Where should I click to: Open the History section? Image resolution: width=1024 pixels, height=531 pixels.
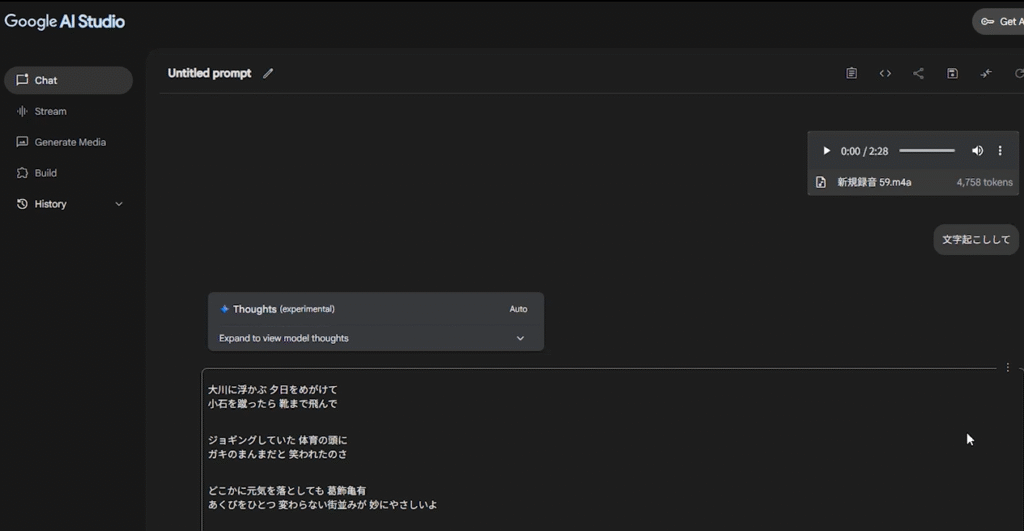(69, 204)
